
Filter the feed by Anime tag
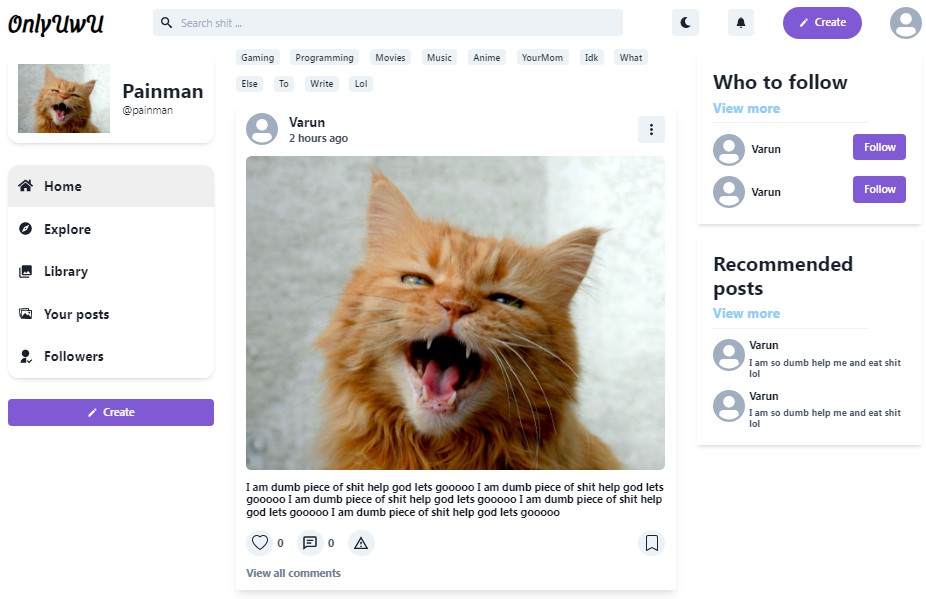(x=487, y=58)
